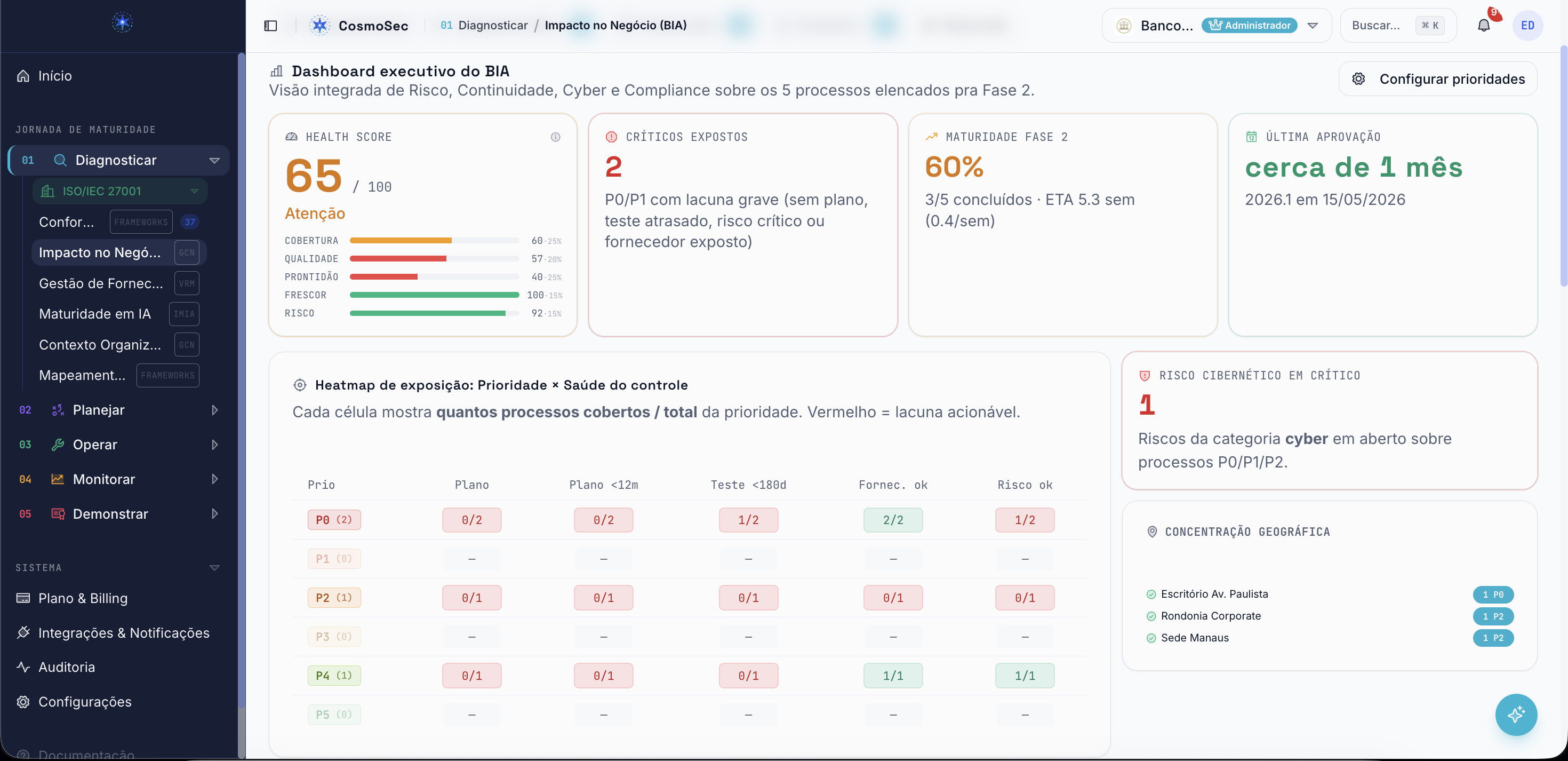This screenshot has height=761, width=1568.
Task: Click the P2 (1) priority badge
Action: click(x=334, y=598)
